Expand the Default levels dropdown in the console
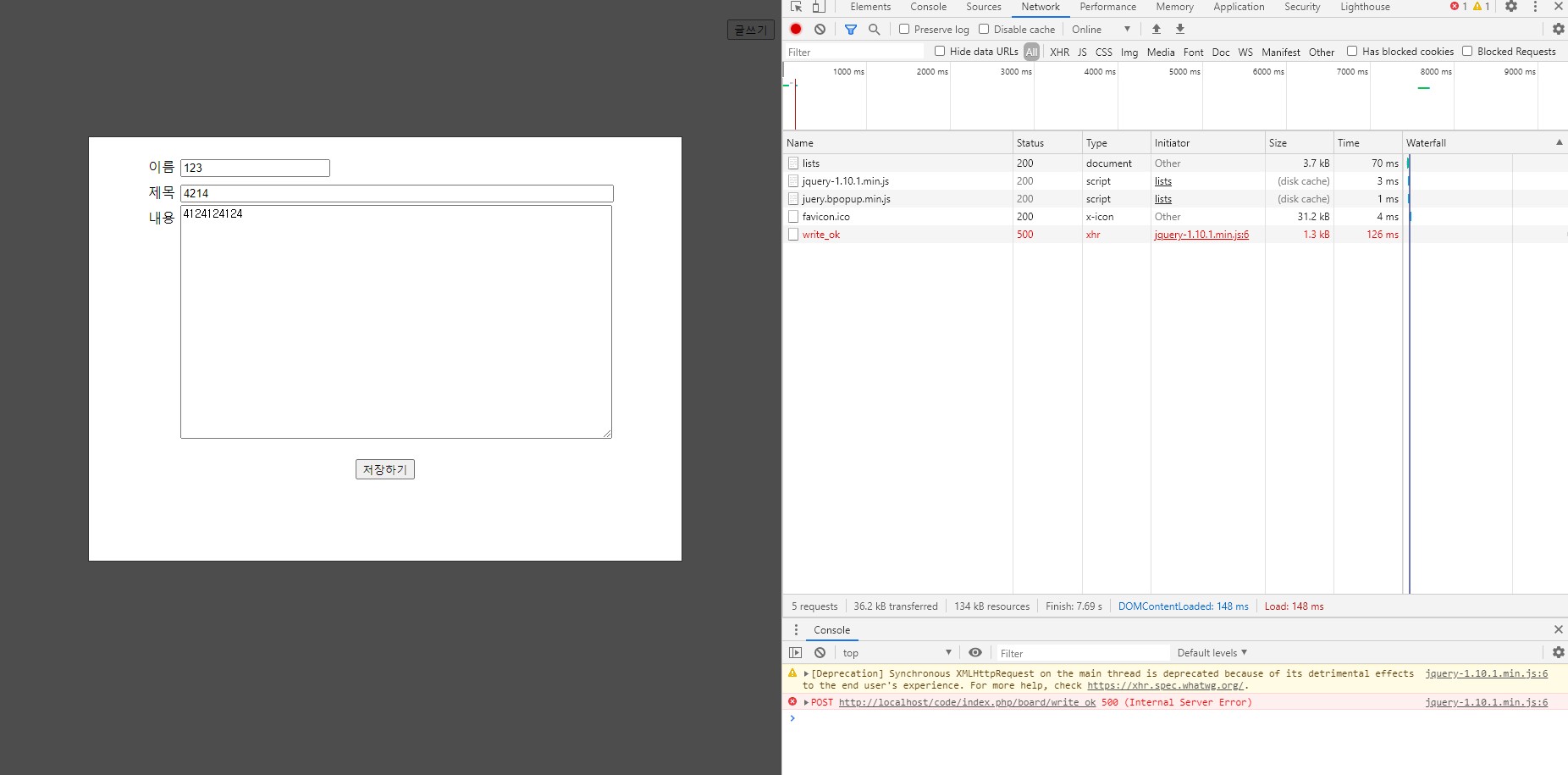Screen dimensions: 1568x775 coord(1212,653)
